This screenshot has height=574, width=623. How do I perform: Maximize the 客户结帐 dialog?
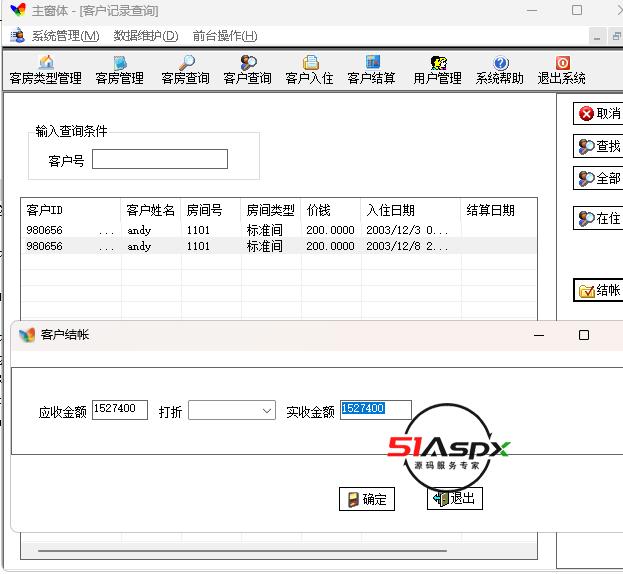(x=584, y=335)
